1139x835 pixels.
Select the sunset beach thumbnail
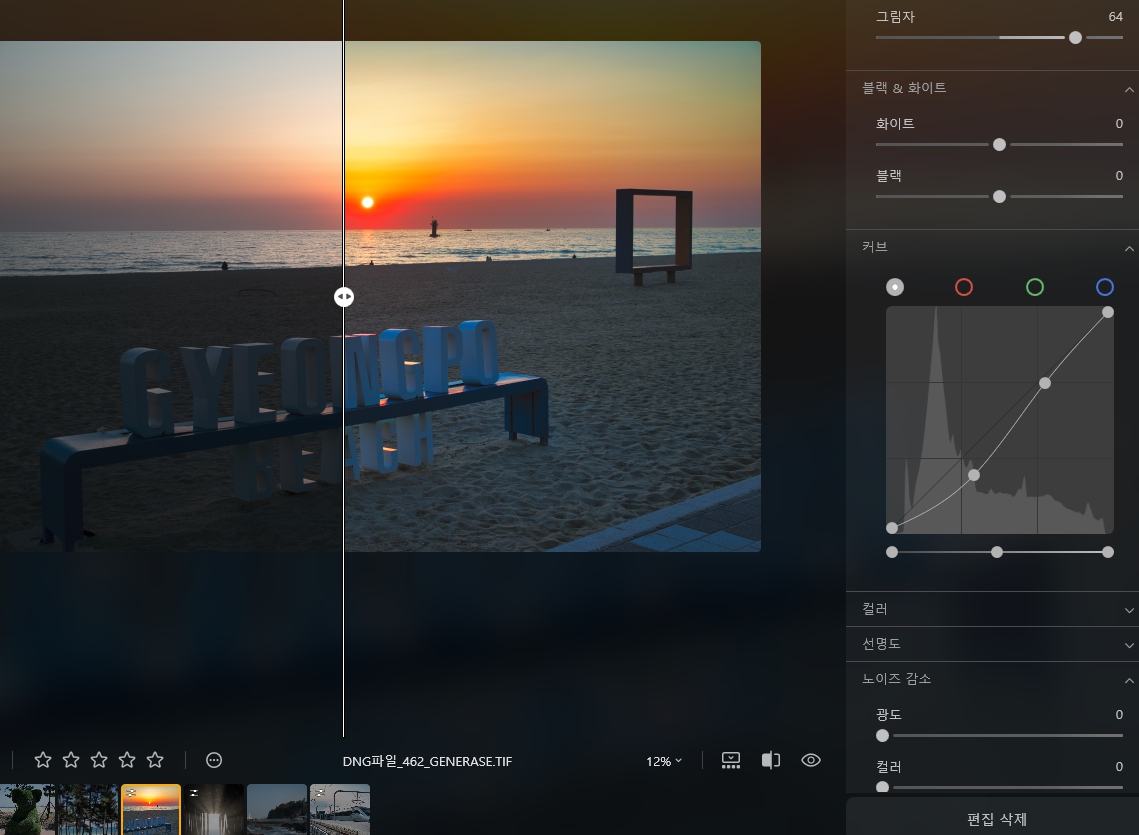coord(150,810)
